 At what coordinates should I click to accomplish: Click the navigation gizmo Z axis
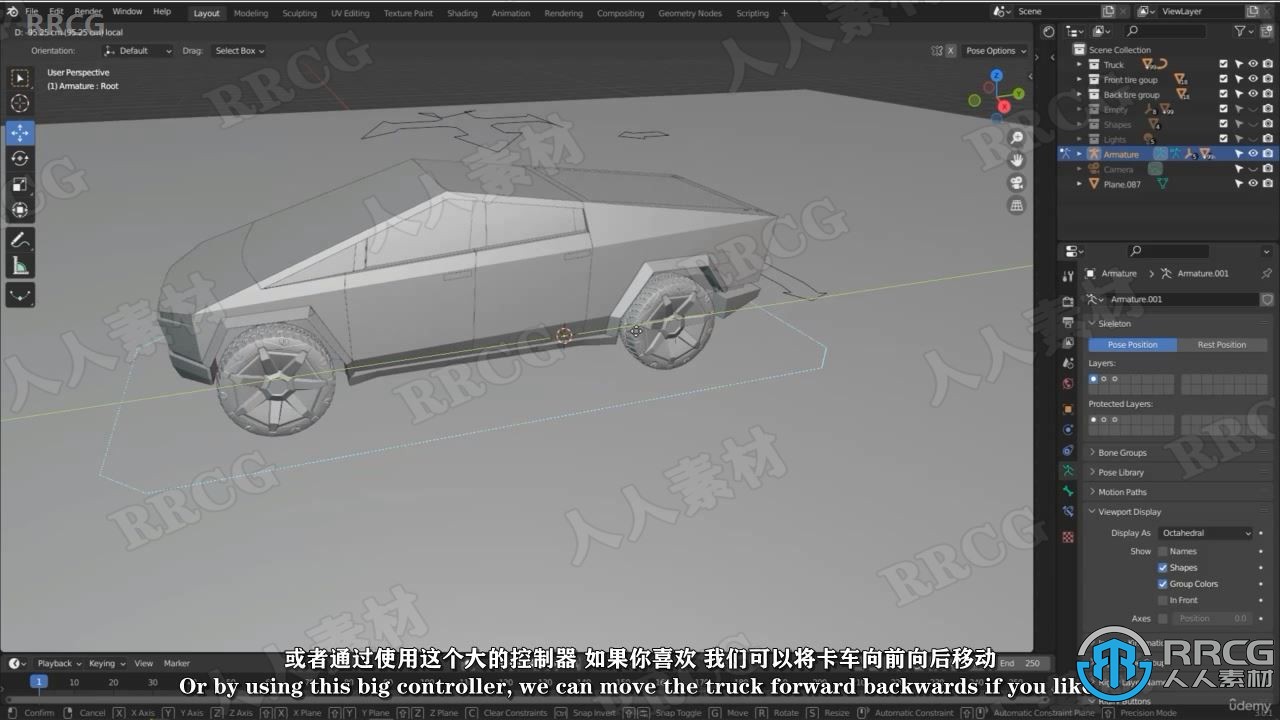coord(996,75)
